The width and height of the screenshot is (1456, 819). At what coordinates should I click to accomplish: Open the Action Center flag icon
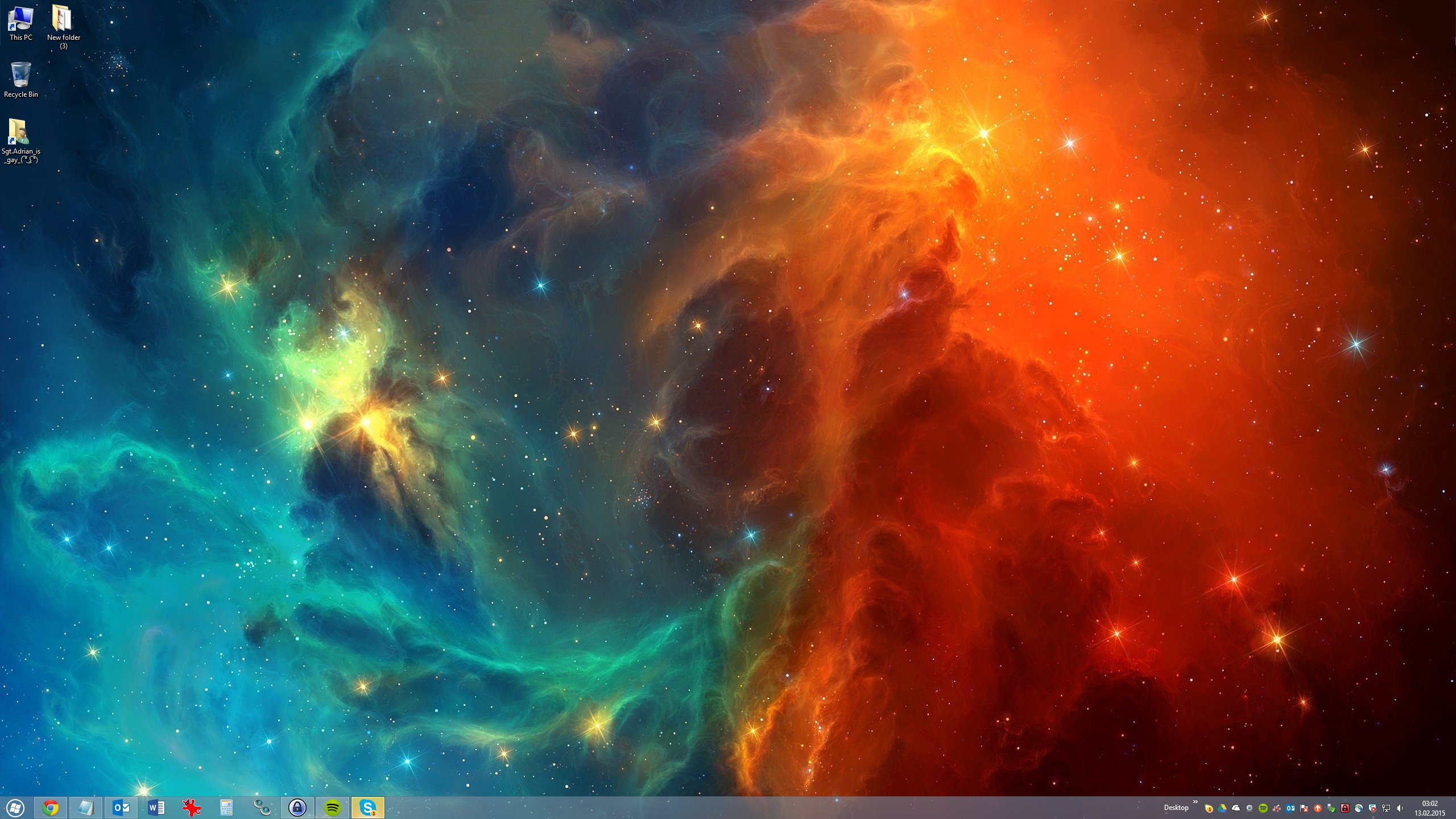pyautogui.click(x=1304, y=808)
